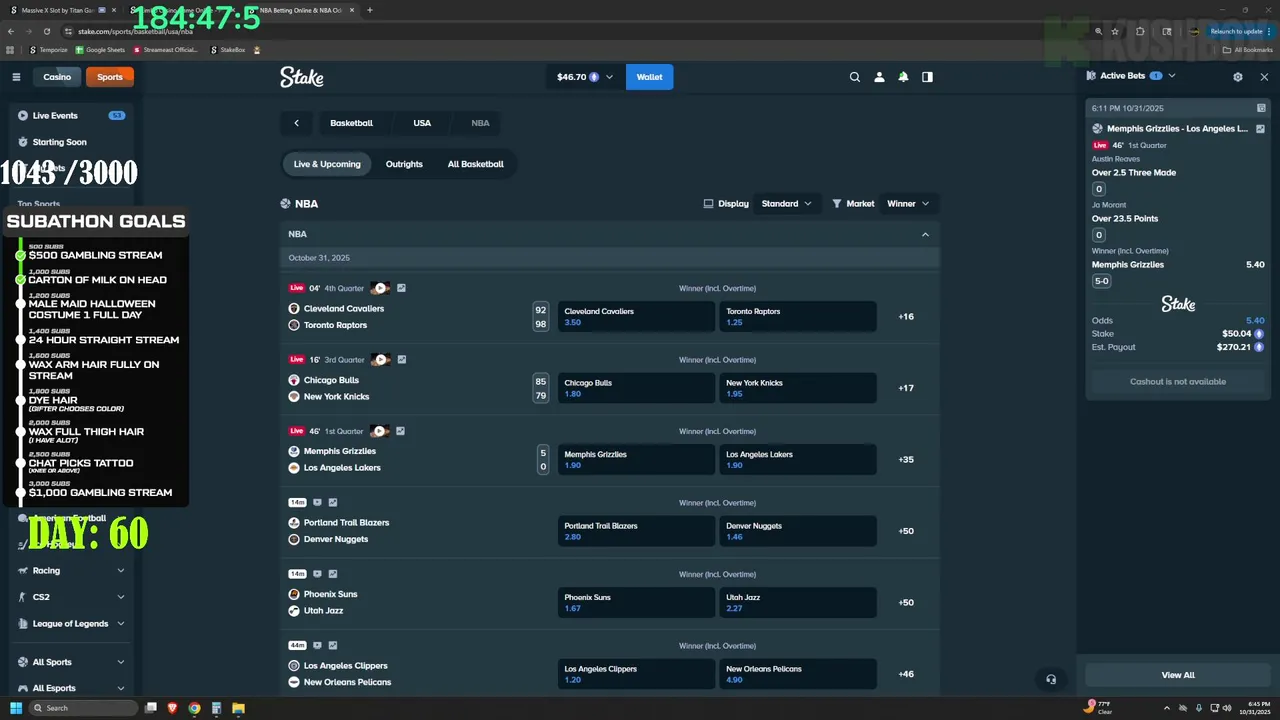1280x720 pixels.
Task: Click the Live Events sidebar icon
Action: 23,116
